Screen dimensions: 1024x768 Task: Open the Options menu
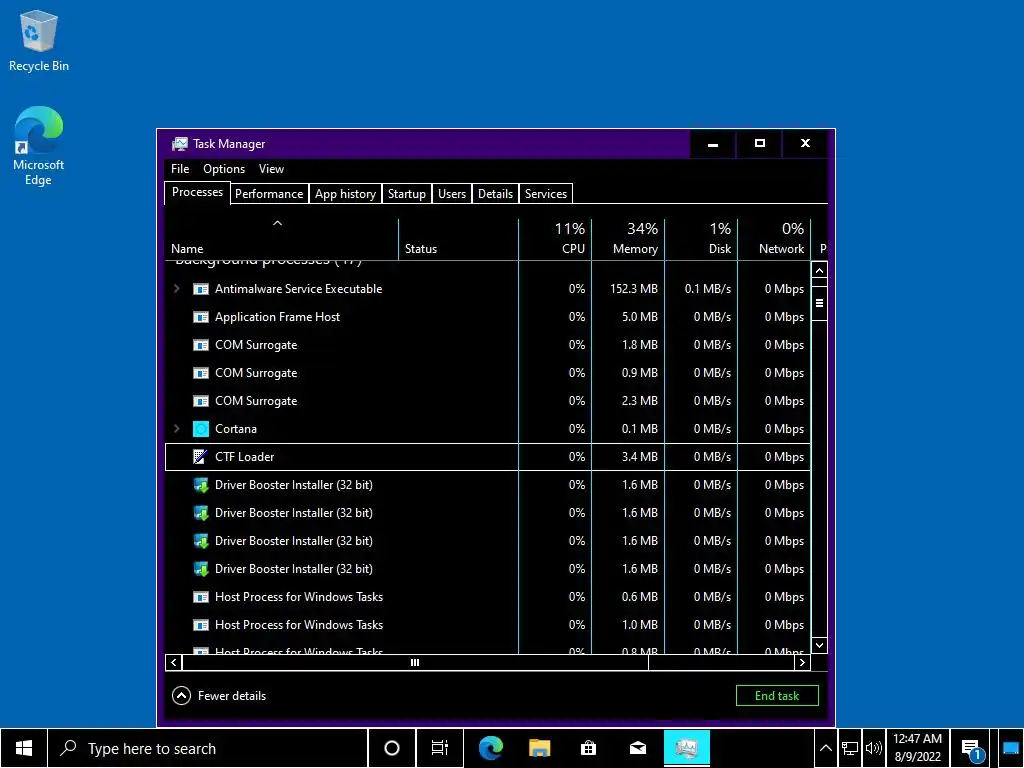(224, 169)
